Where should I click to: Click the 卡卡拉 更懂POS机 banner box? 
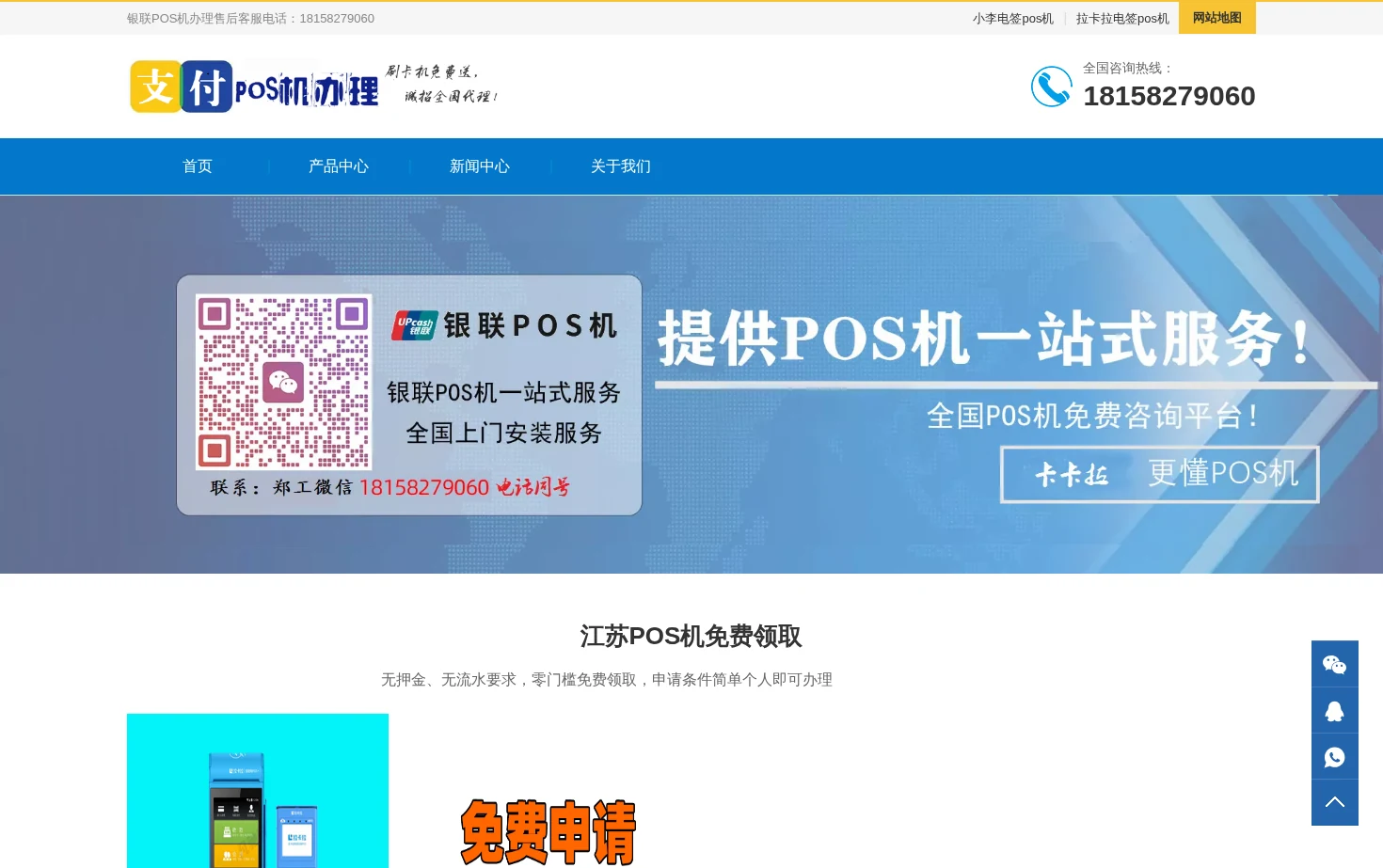(x=1159, y=474)
